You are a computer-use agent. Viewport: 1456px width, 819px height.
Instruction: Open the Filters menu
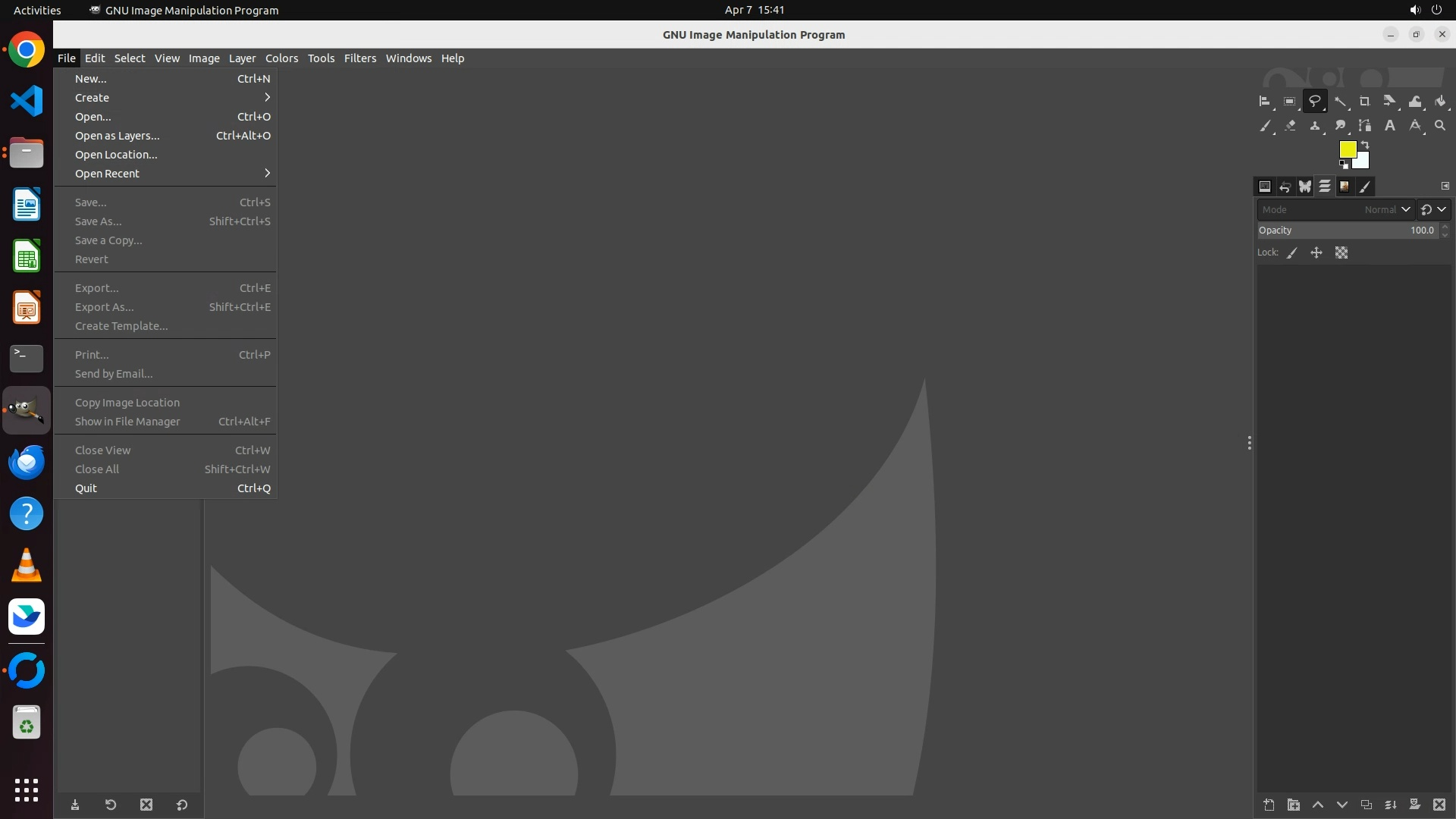click(x=359, y=58)
